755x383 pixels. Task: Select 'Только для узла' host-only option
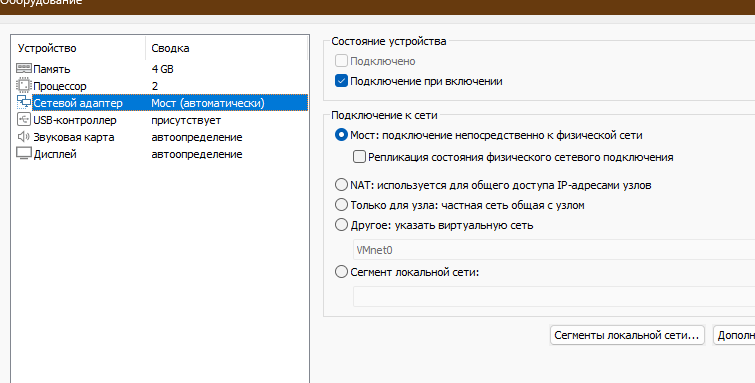tap(341, 205)
